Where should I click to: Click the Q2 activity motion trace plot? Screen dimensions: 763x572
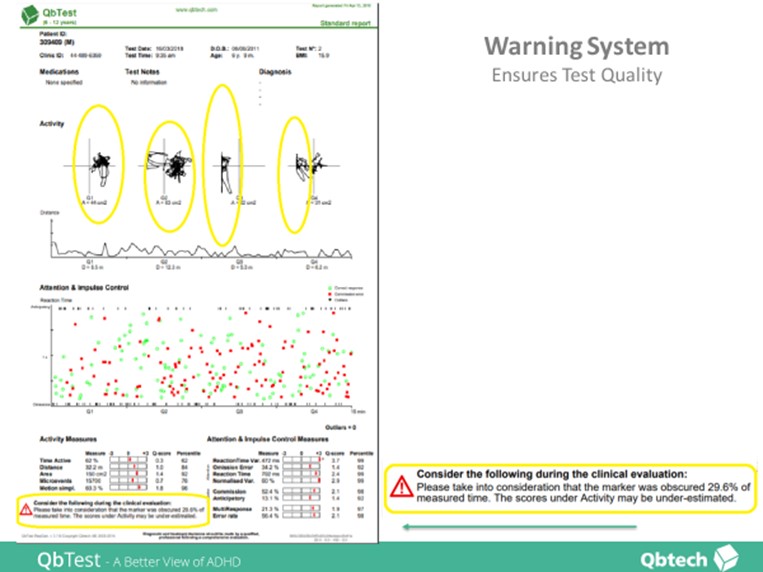pos(164,168)
